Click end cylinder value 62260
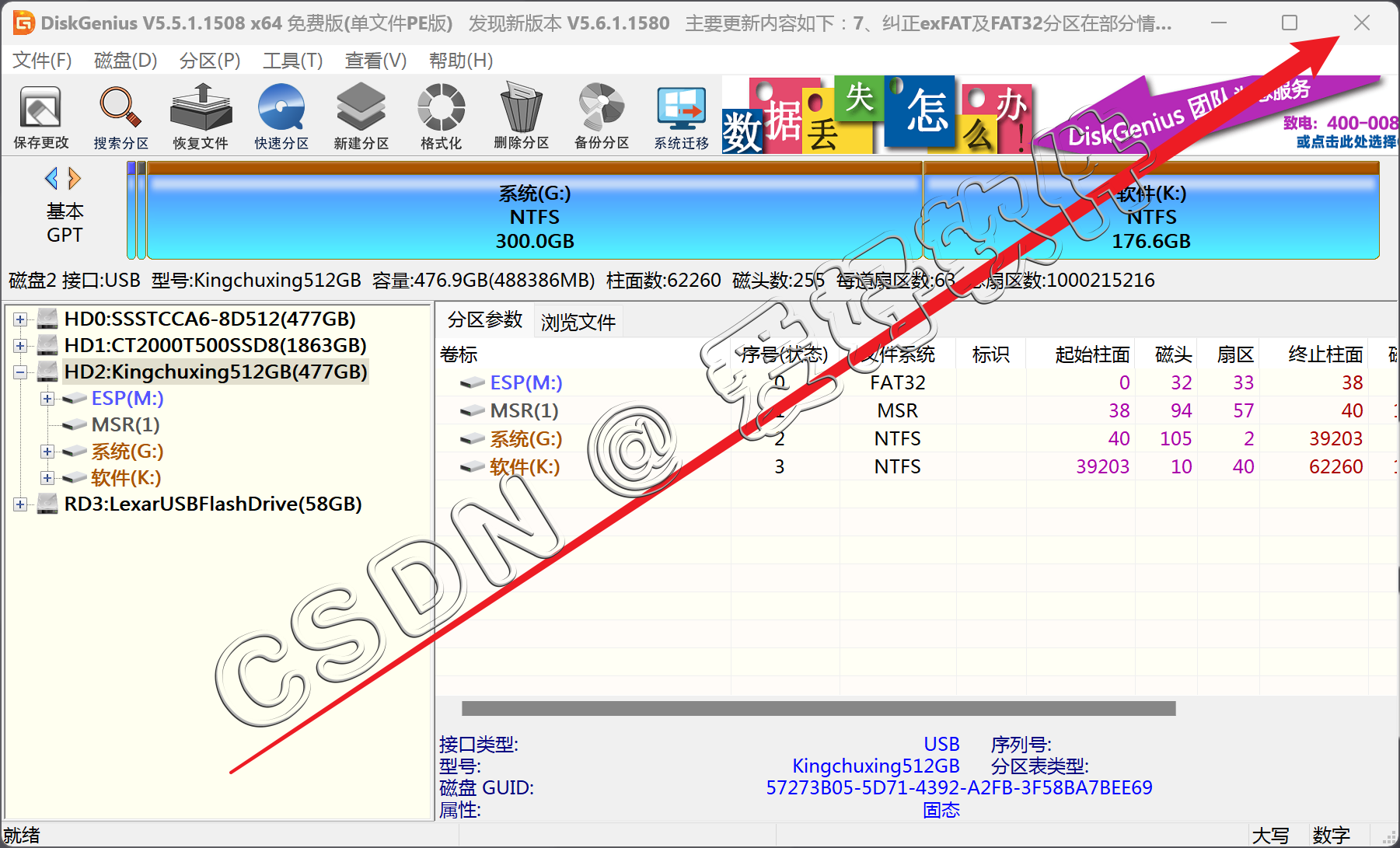 point(1336,466)
